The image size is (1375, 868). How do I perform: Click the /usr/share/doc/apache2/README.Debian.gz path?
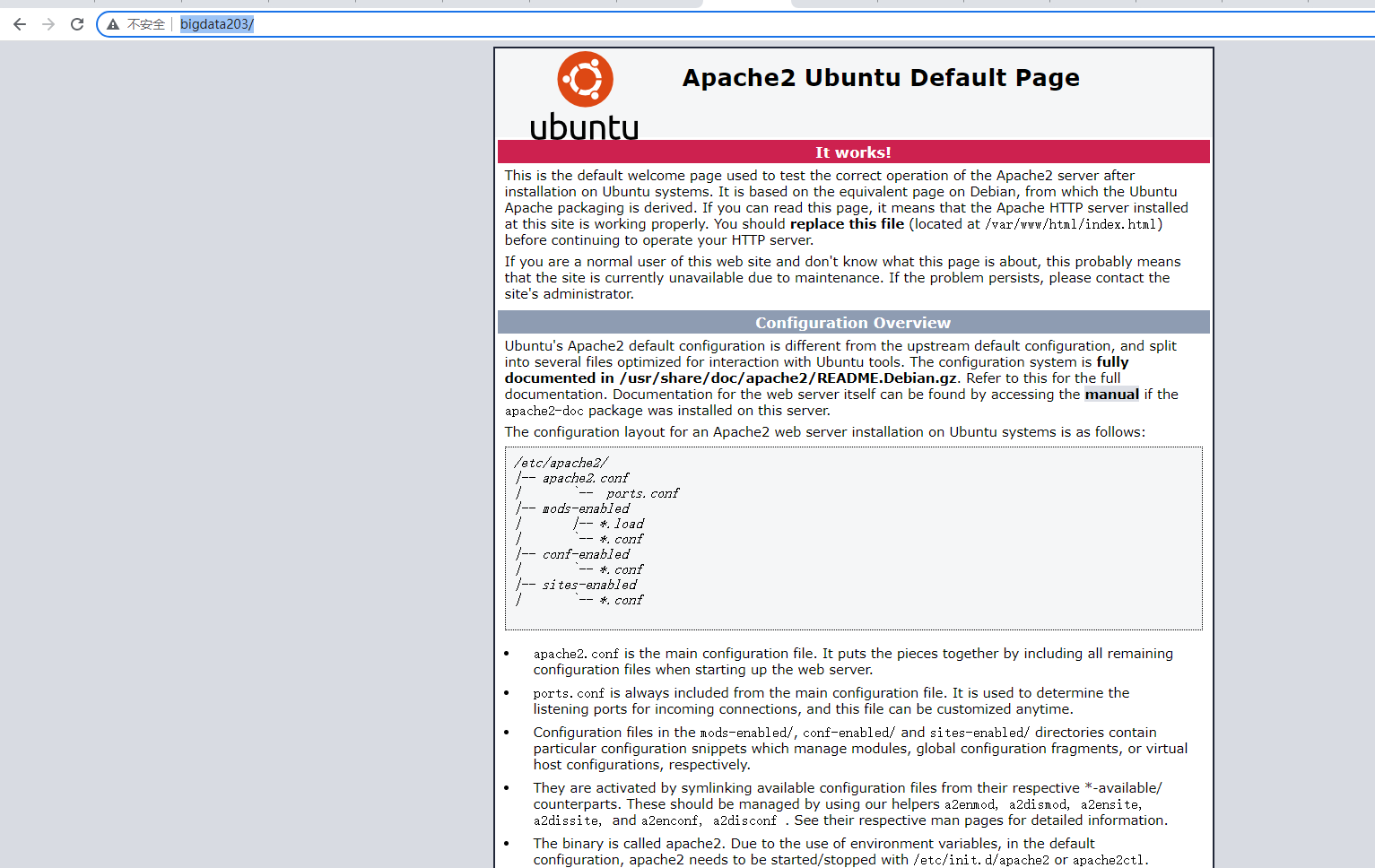point(788,378)
